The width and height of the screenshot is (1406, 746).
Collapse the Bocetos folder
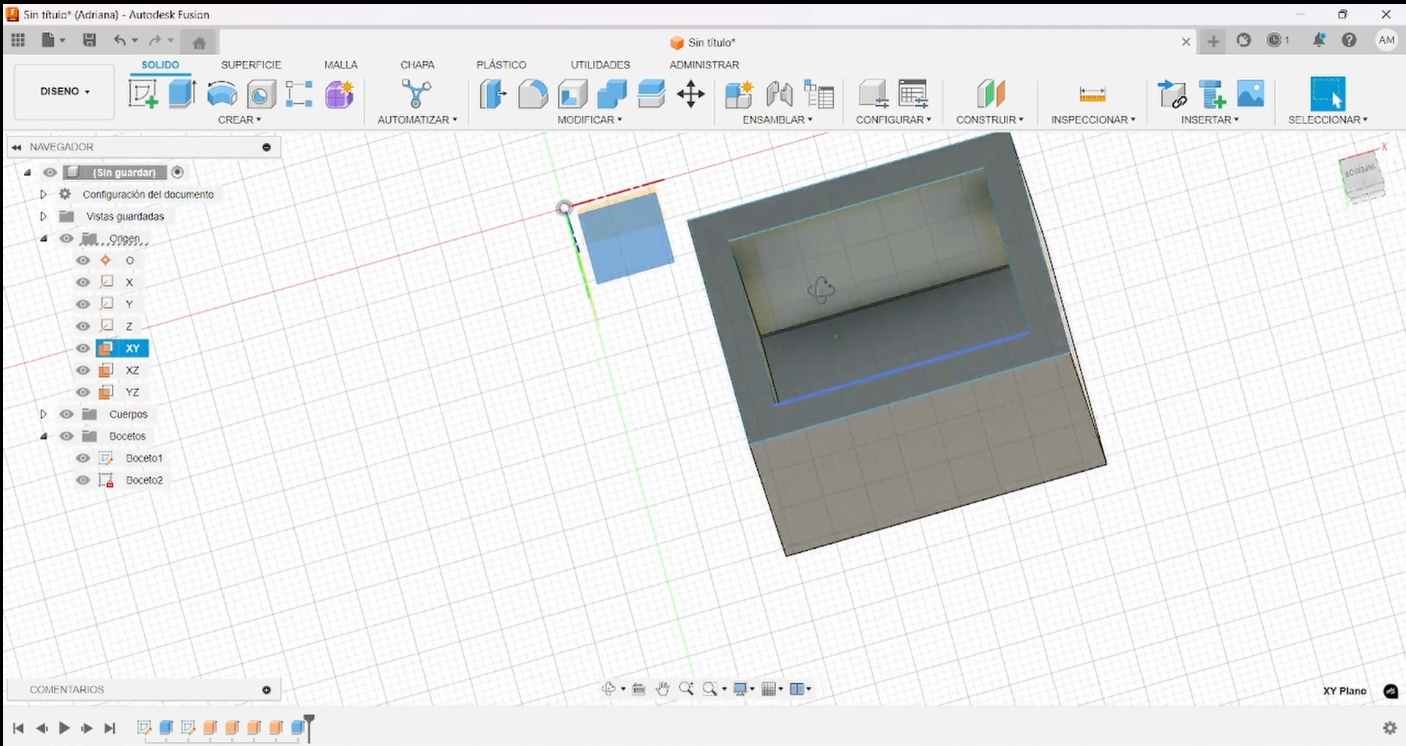[x=43, y=436]
